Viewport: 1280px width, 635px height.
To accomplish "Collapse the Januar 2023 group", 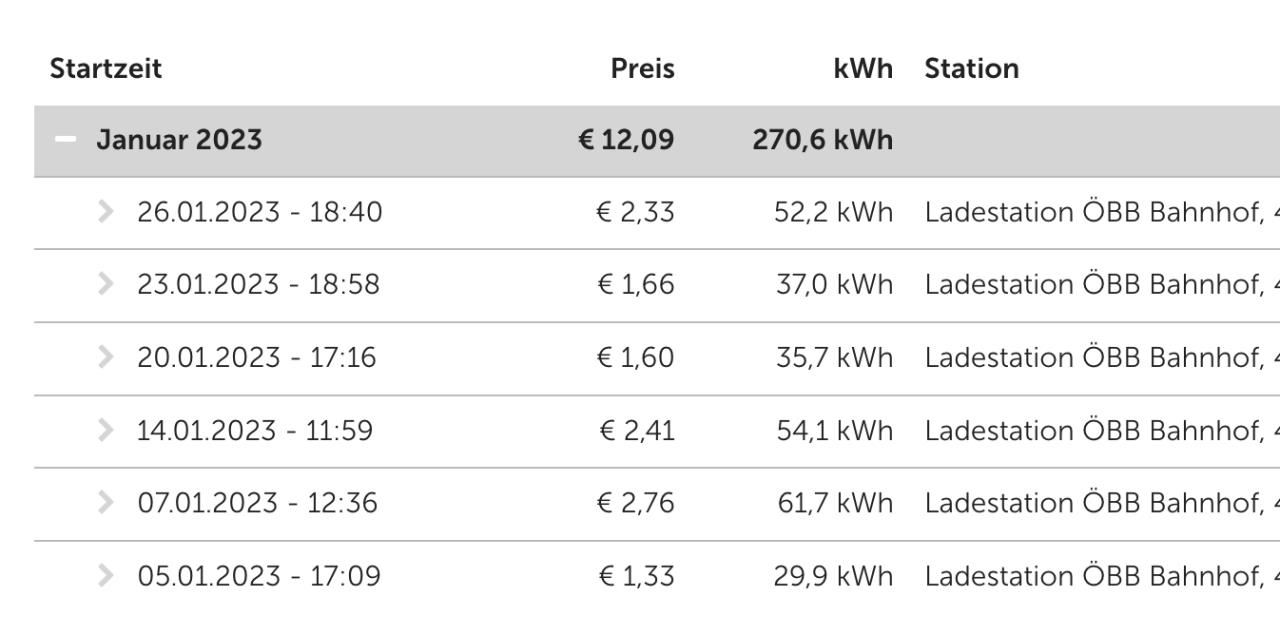I will tap(65, 139).
